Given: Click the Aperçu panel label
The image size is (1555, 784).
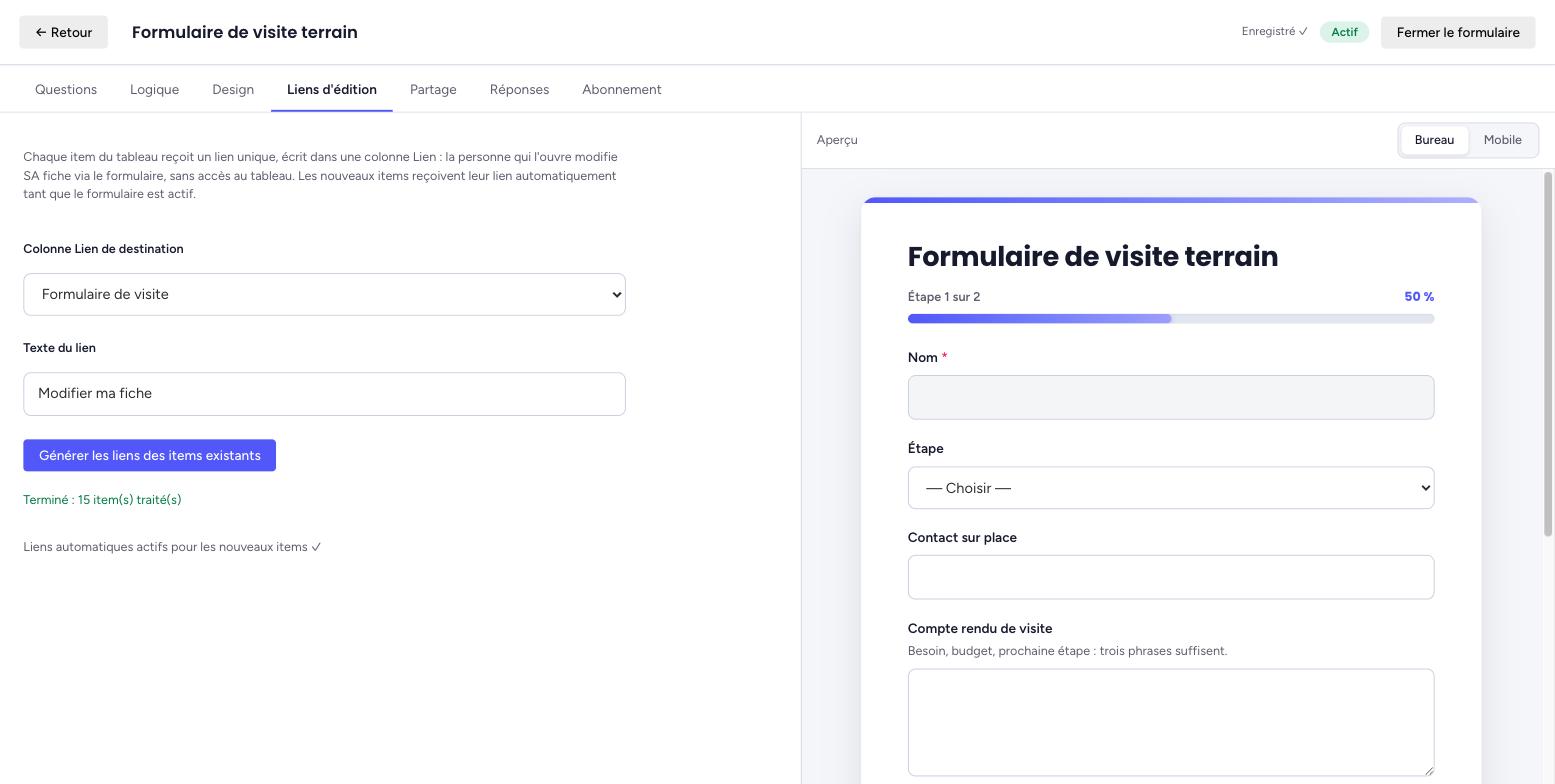Looking at the screenshot, I should point(837,140).
